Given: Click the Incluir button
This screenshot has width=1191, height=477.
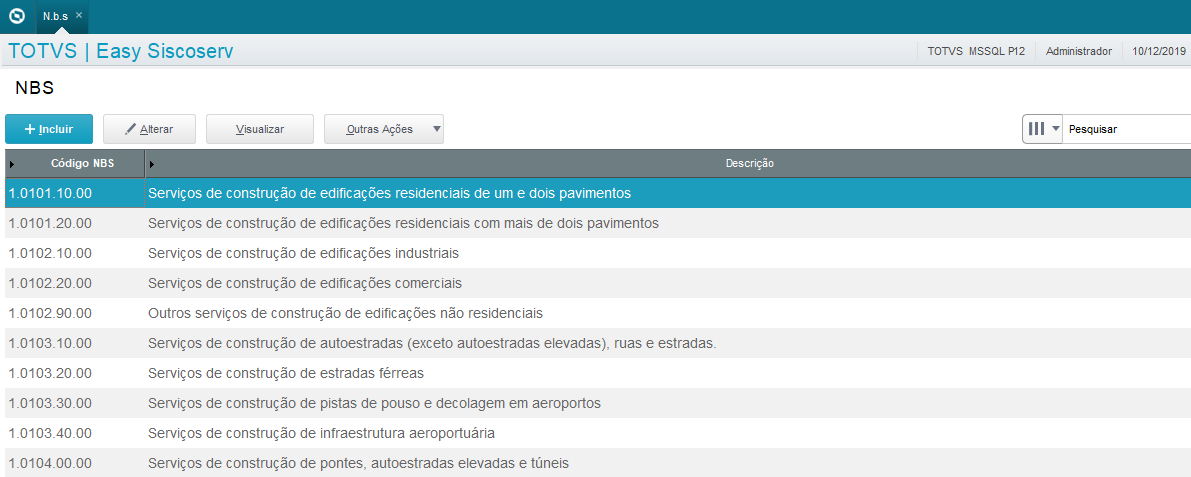Looking at the screenshot, I should [x=49, y=129].
